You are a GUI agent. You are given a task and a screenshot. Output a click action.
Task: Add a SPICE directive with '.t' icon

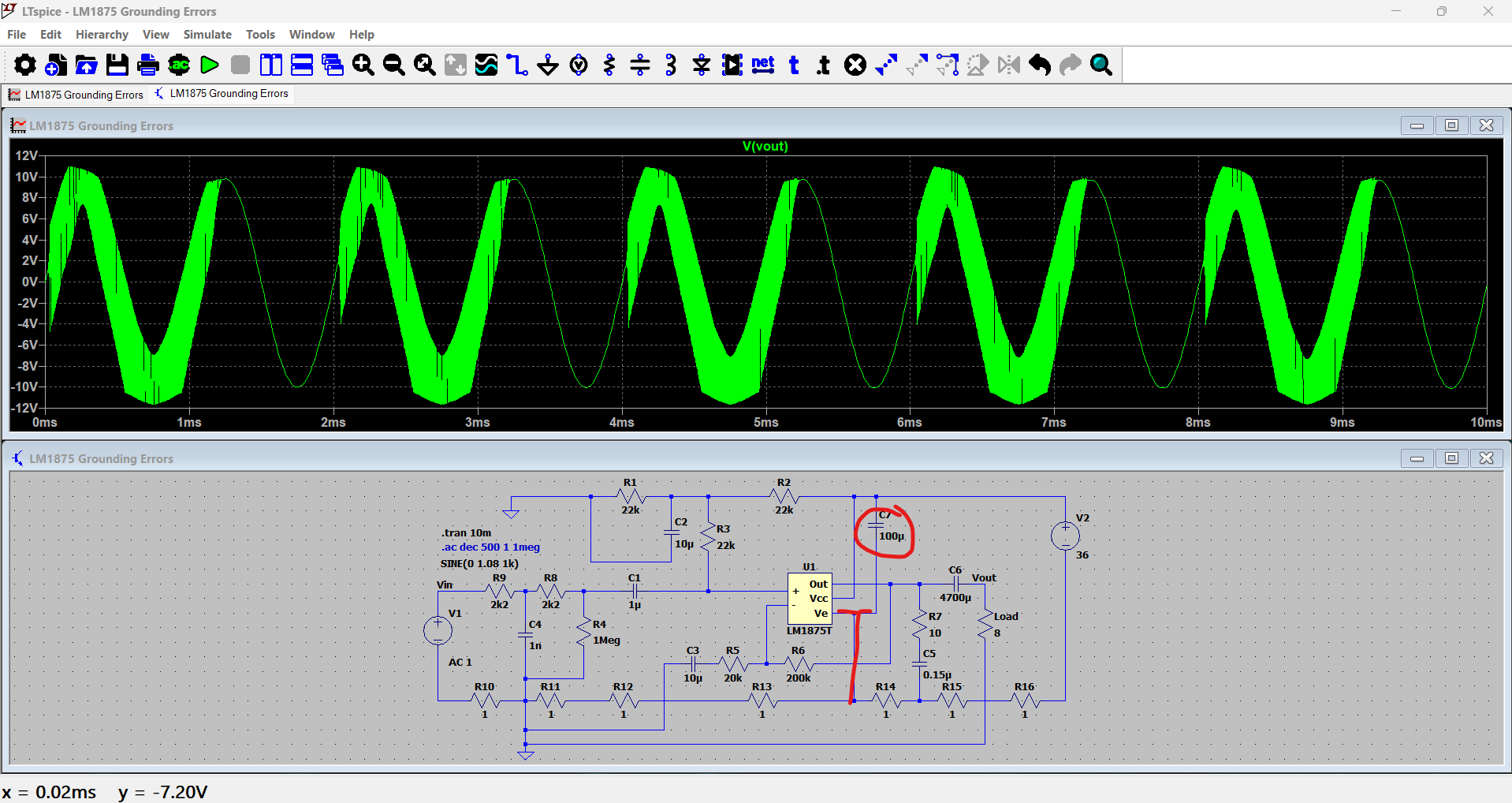(x=824, y=65)
